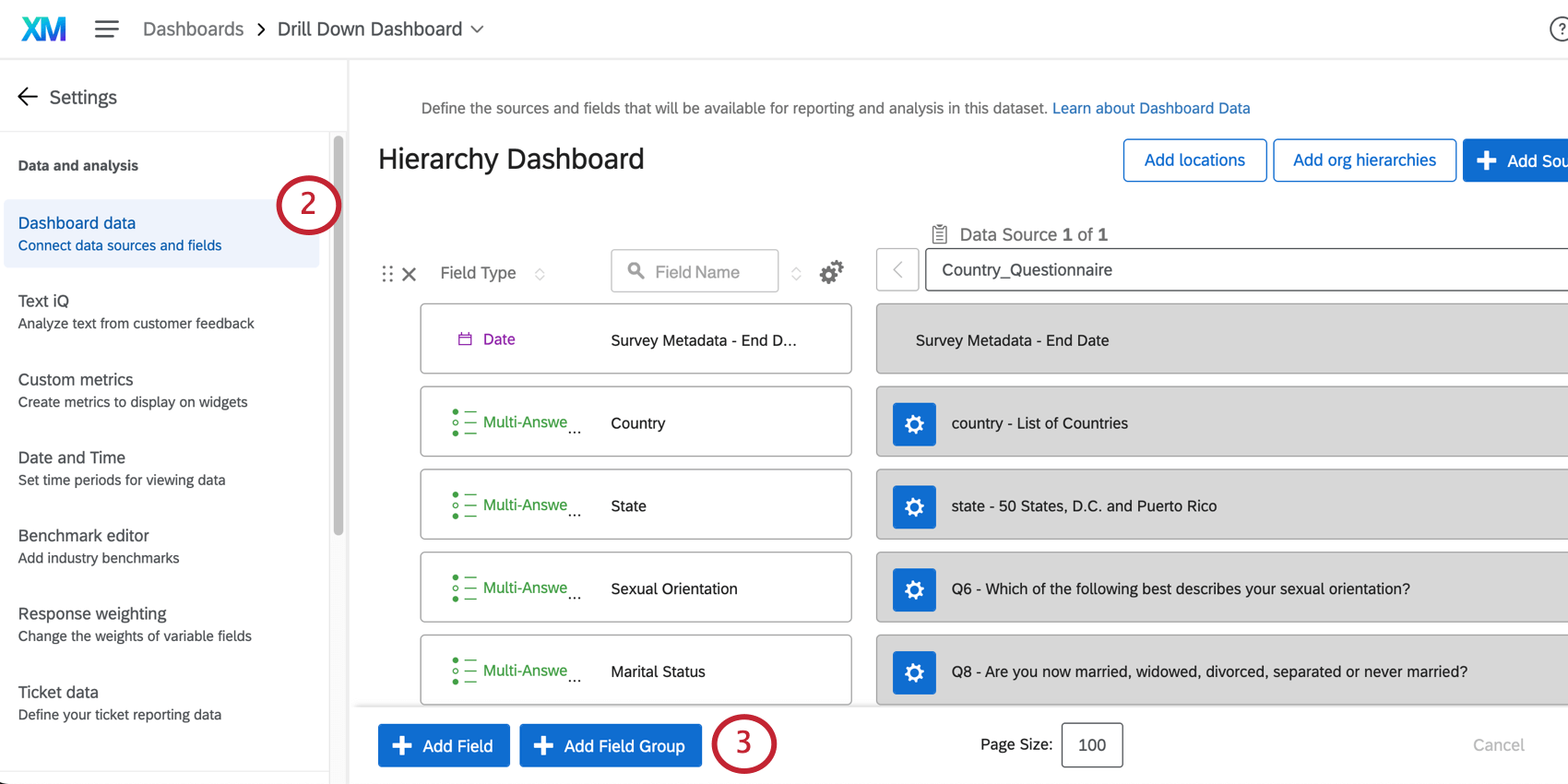
Task: Open the state field mapping gear
Action: (914, 506)
